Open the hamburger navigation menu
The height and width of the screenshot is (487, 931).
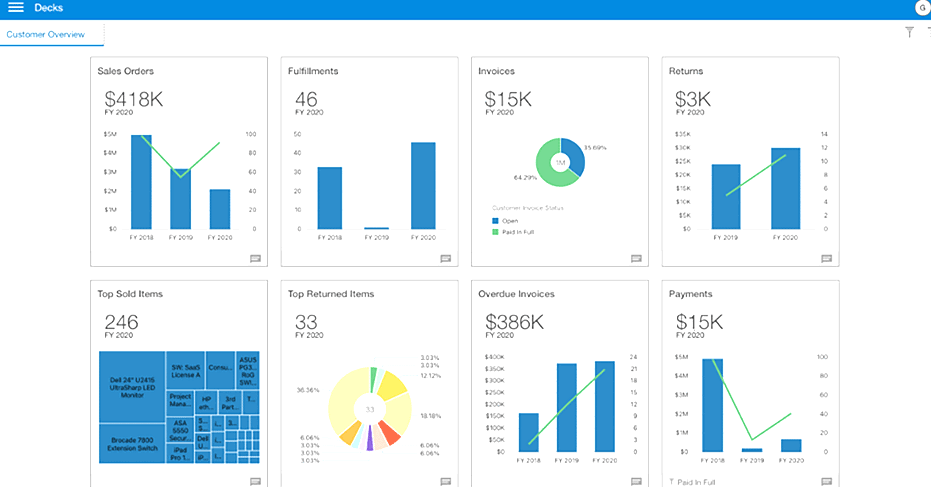(x=16, y=8)
